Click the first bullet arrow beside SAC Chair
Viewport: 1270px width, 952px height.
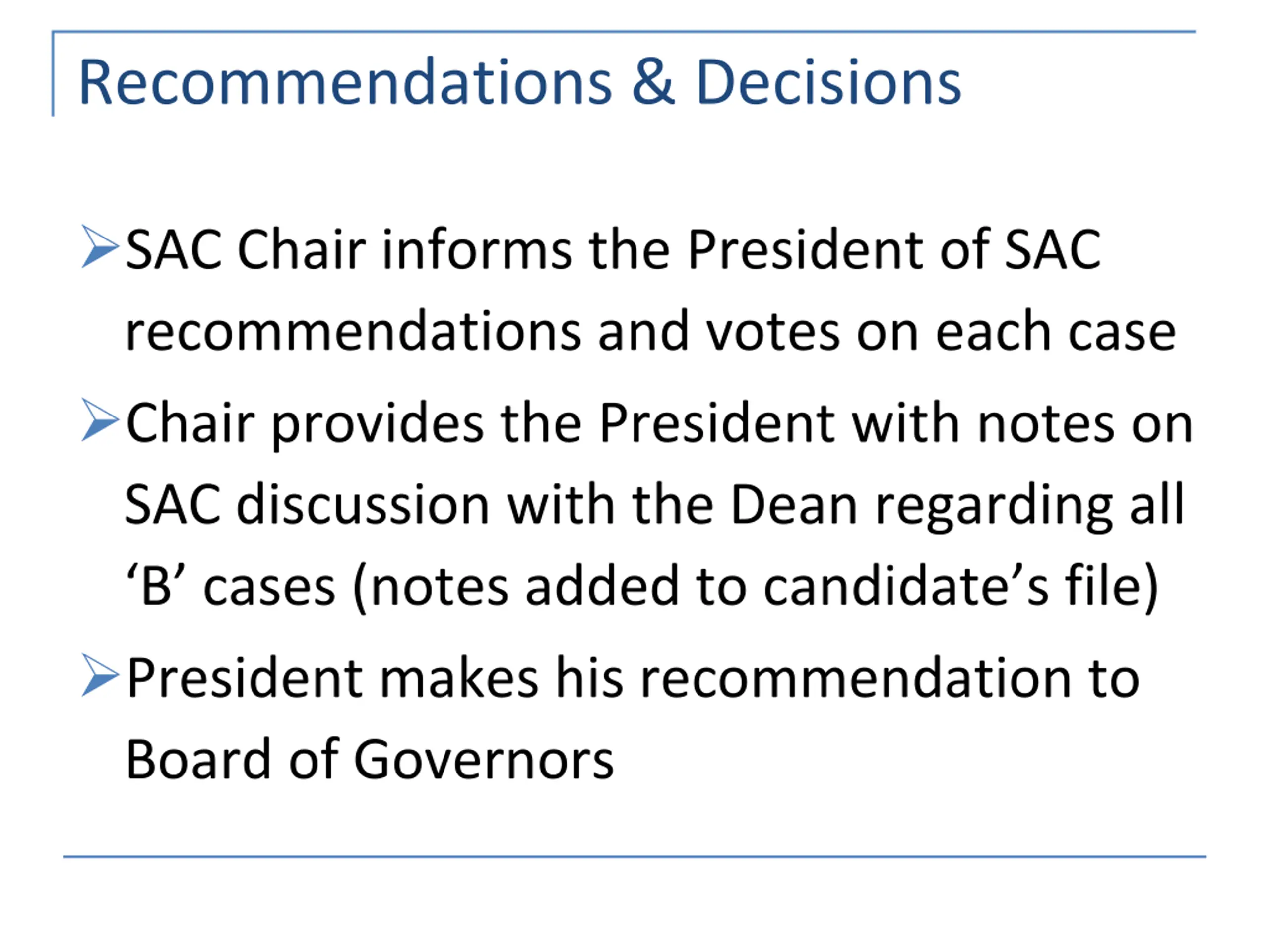coord(101,247)
